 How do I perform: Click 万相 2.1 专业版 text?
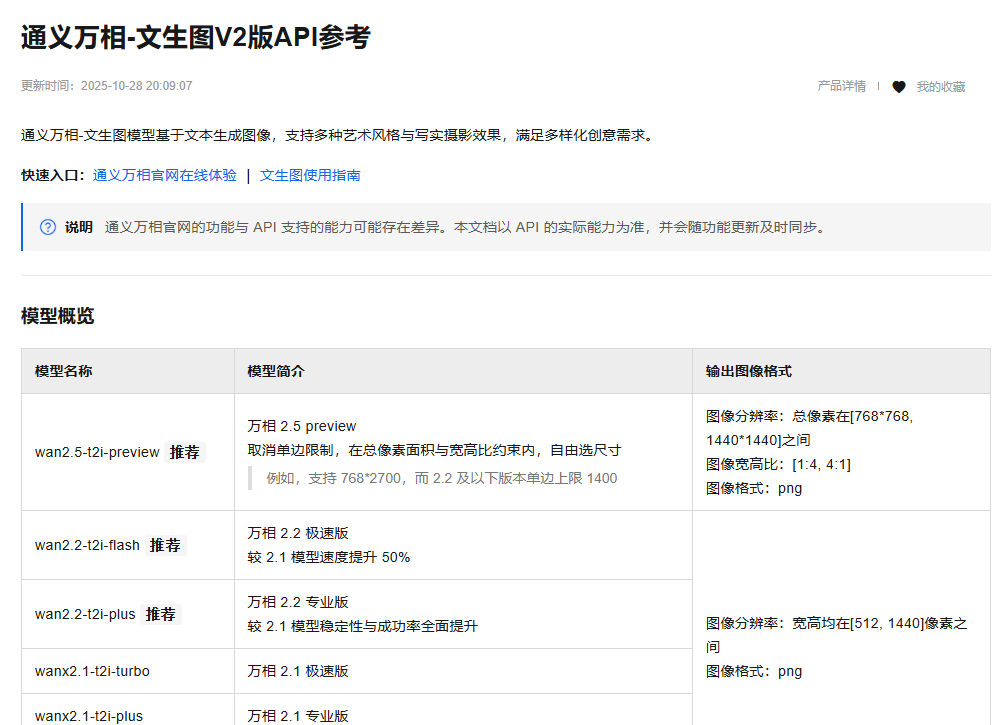tap(298, 716)
